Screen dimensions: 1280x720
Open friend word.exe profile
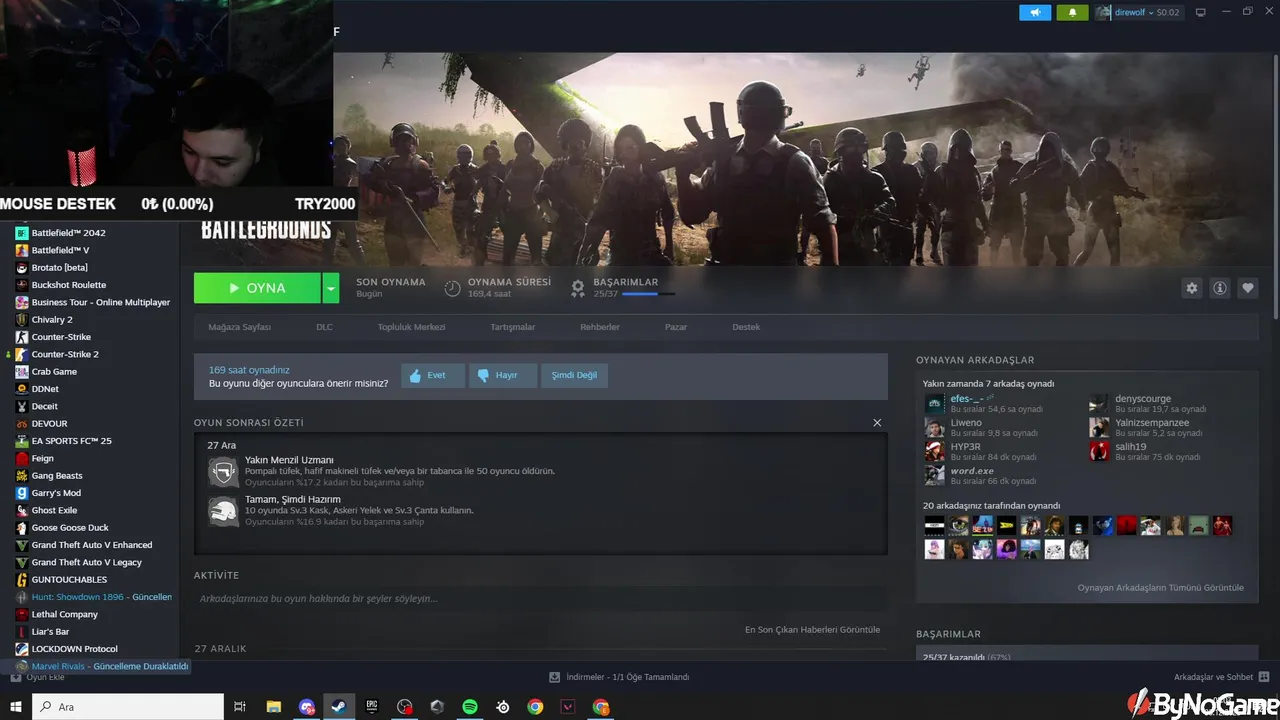coord(972,471)
